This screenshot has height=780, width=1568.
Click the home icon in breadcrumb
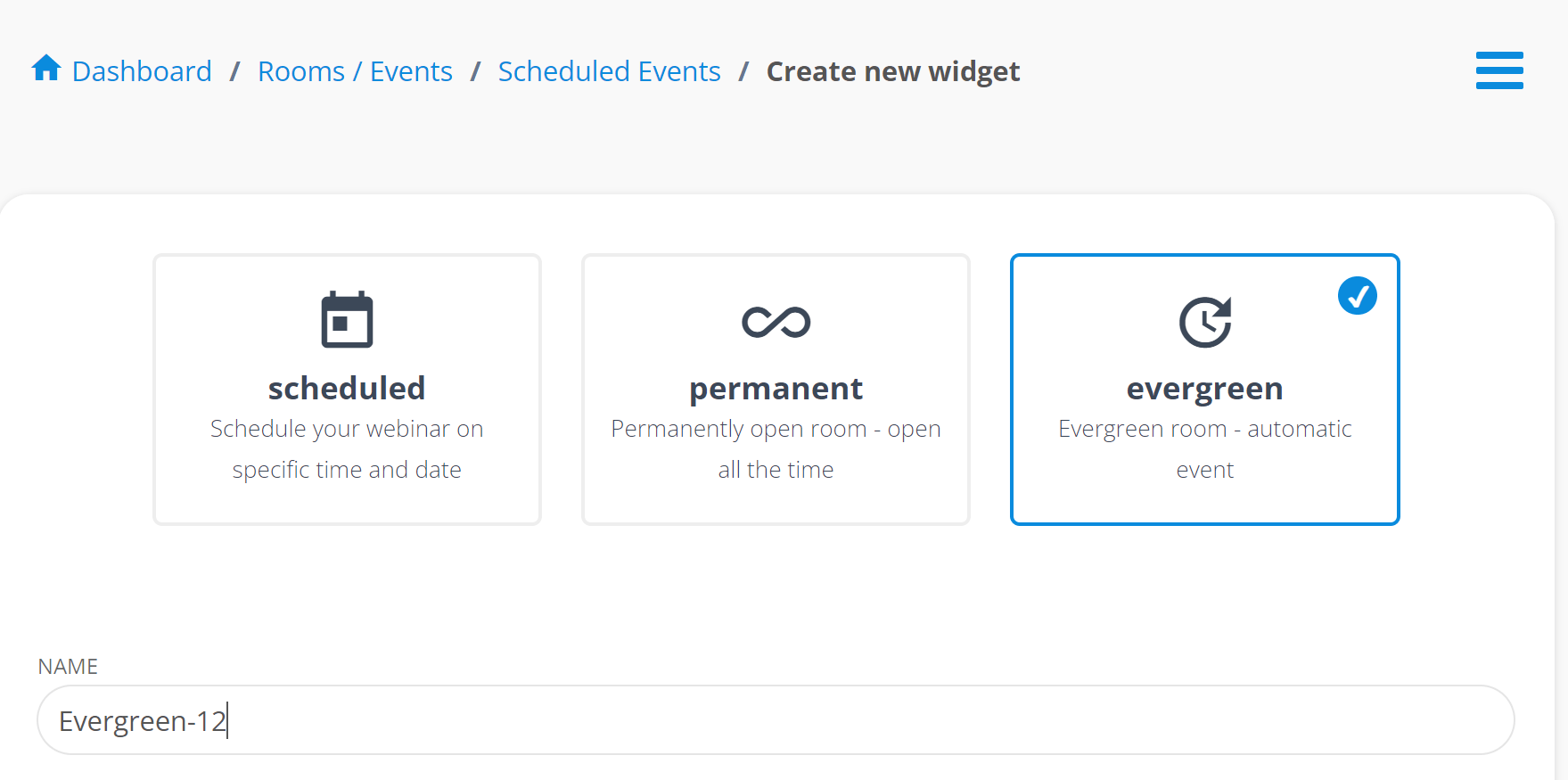pyautogui.click(x=46, y=69)
